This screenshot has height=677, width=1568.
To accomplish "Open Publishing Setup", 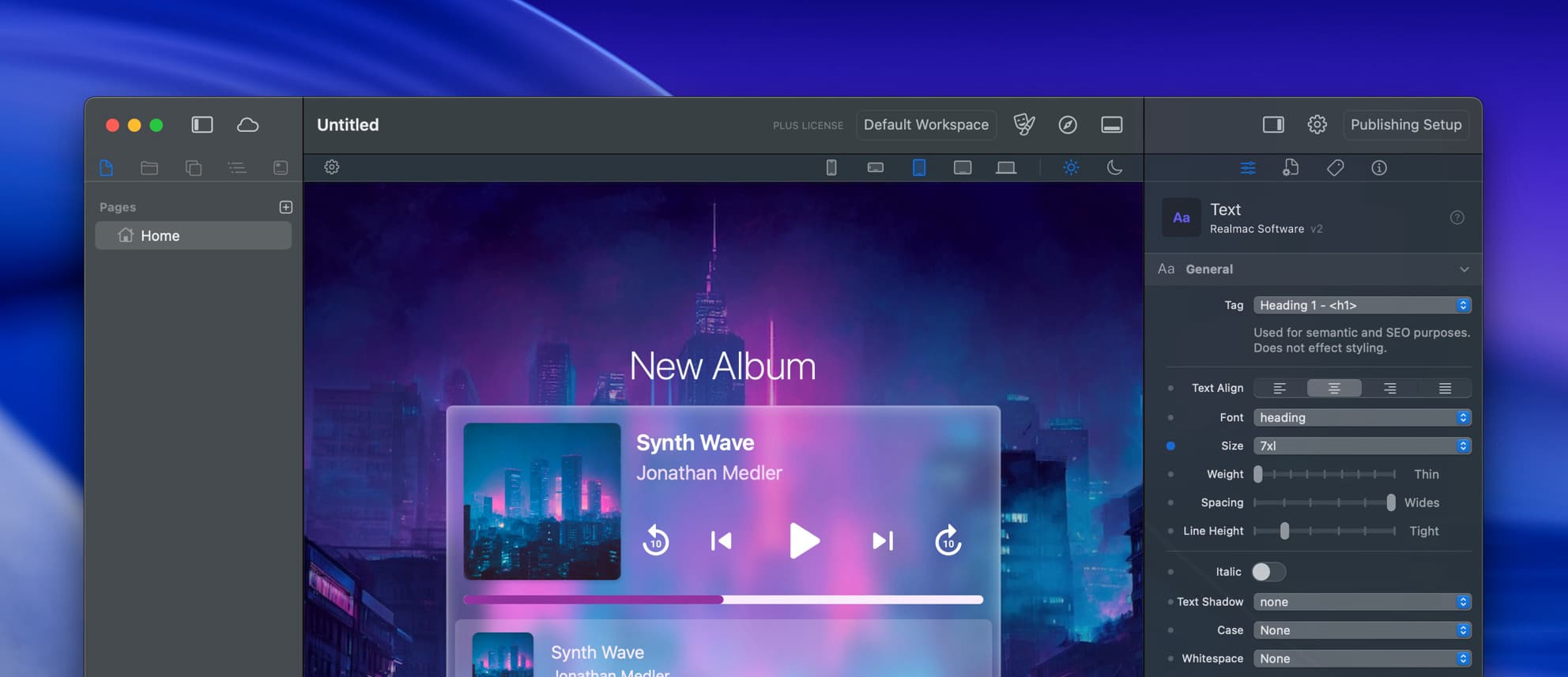I will [x=1406, y=125].
